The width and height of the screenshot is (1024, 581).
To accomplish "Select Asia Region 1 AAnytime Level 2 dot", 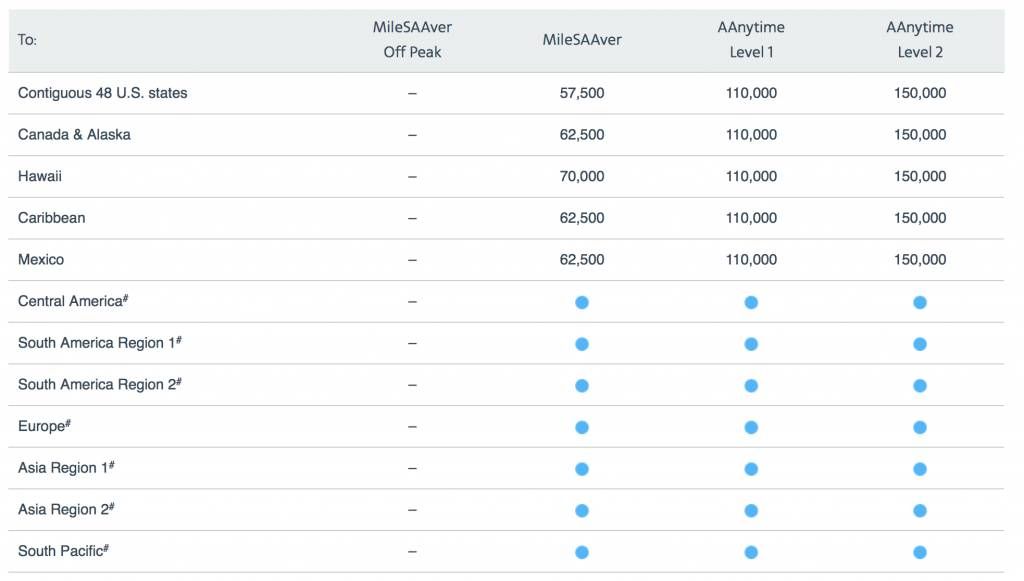I will pos(920,469).
